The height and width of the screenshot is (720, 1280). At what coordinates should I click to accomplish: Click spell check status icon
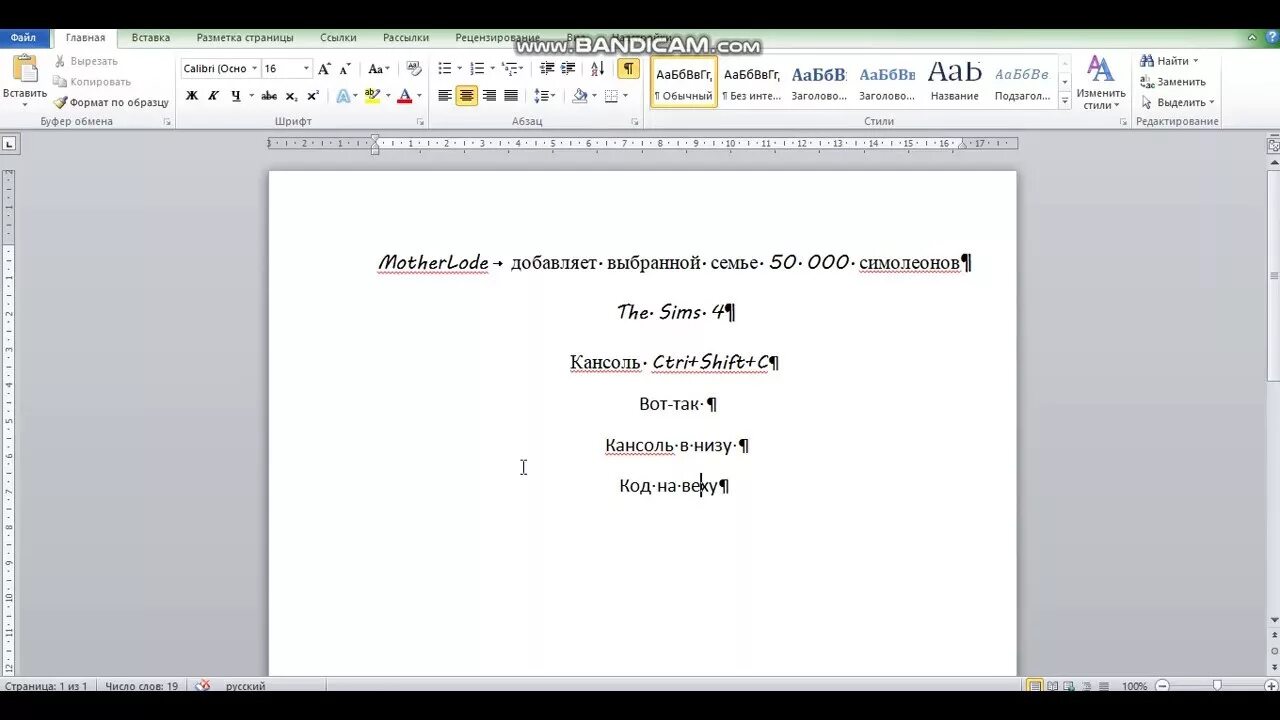[203, 686]
